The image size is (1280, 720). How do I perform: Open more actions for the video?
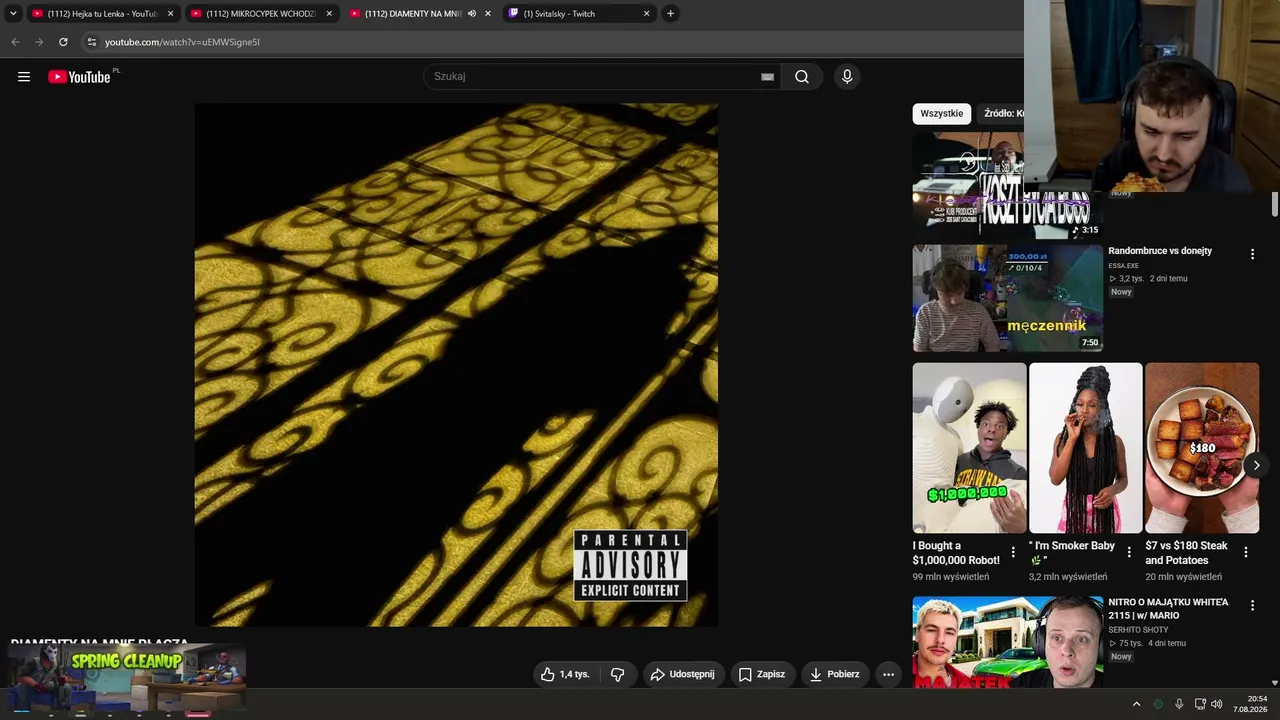coord(888,674)
